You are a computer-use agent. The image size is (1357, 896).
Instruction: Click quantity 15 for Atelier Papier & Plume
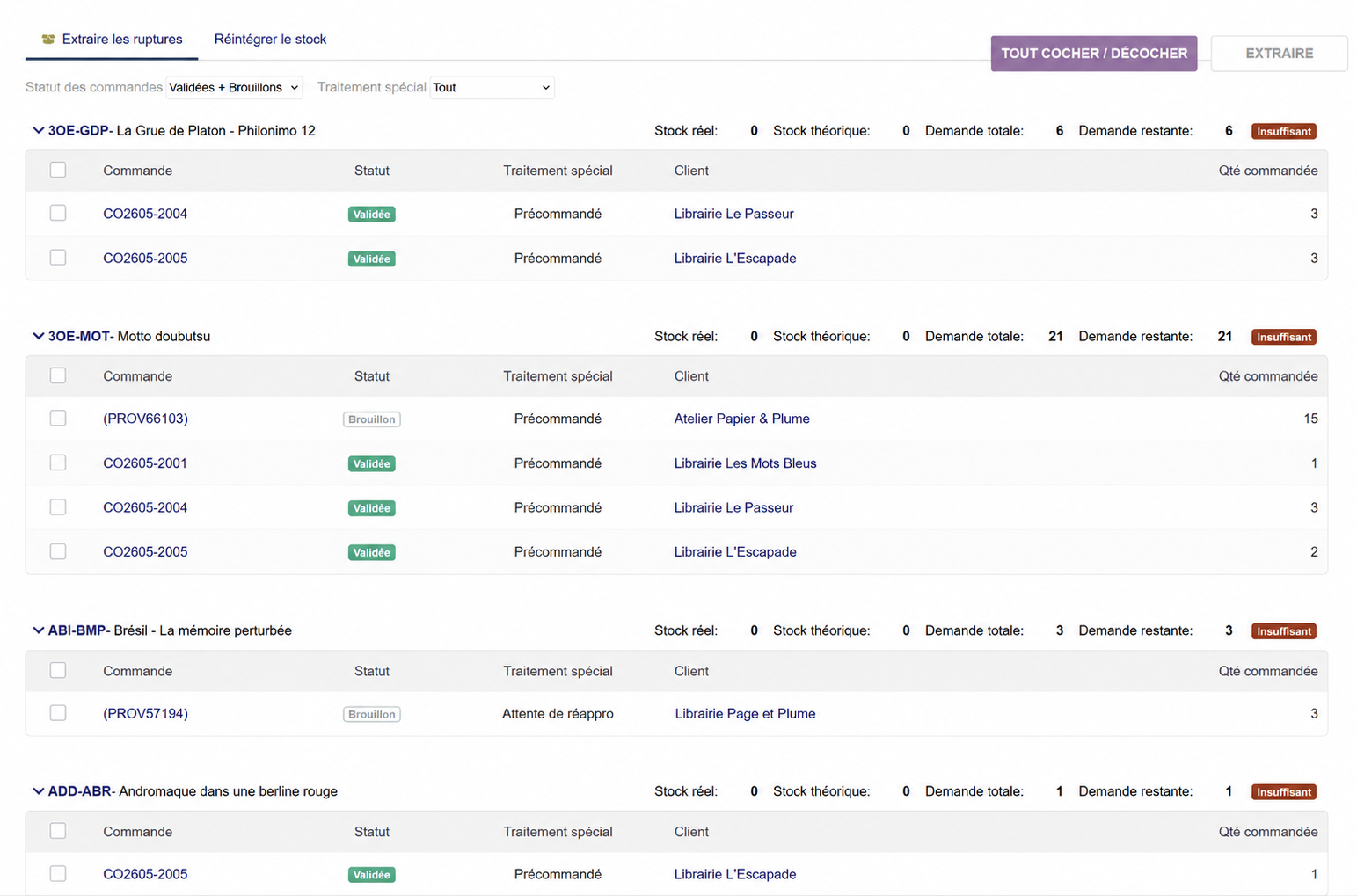(1310, 419)
